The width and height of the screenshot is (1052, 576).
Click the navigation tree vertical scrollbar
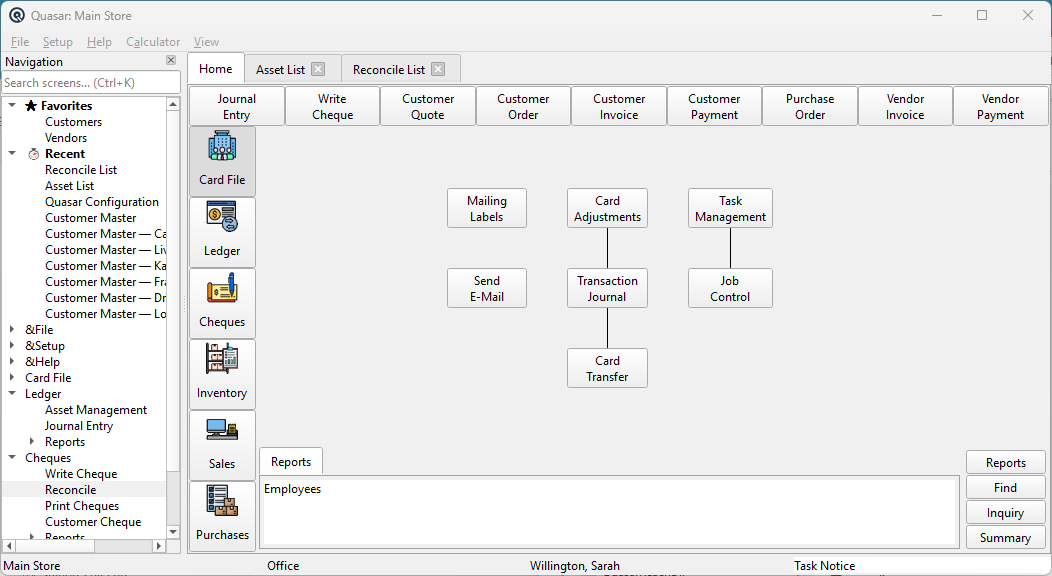[173, 319]
